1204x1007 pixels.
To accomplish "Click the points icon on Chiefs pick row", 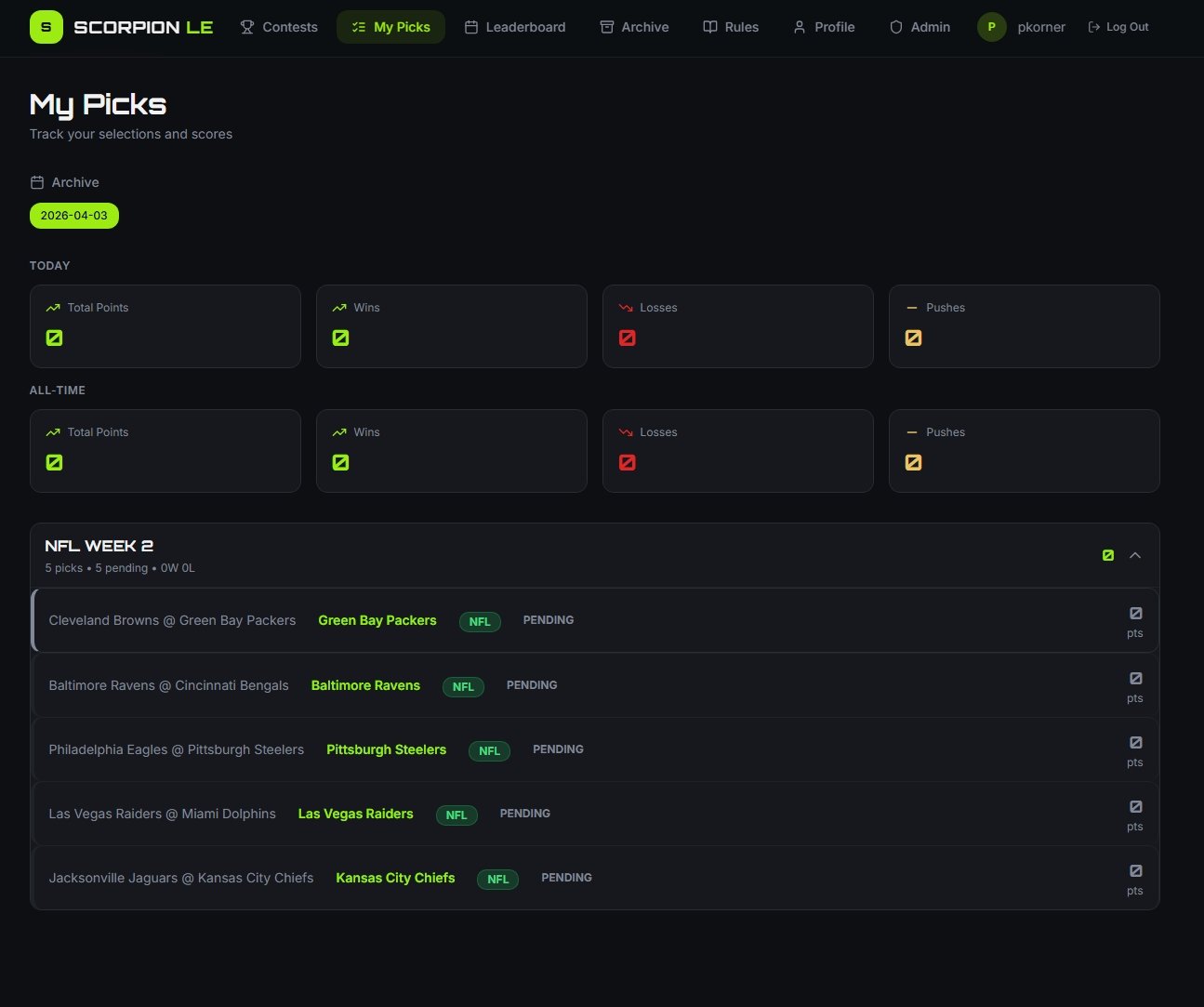I will click(1135, 871).
